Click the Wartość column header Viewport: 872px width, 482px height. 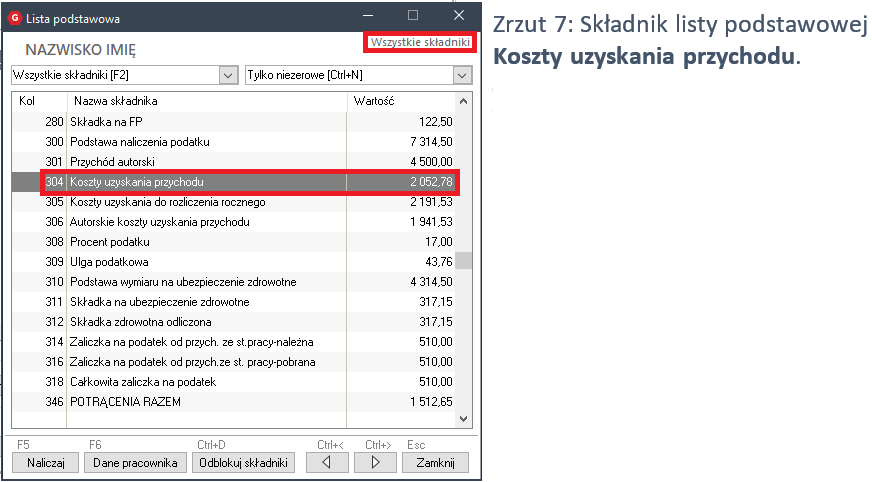(x=401, y=101)
